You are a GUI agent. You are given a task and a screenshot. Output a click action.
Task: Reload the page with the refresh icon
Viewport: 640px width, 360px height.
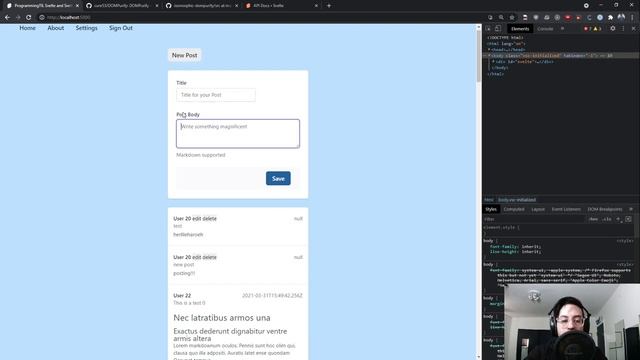tap(29, 18)
